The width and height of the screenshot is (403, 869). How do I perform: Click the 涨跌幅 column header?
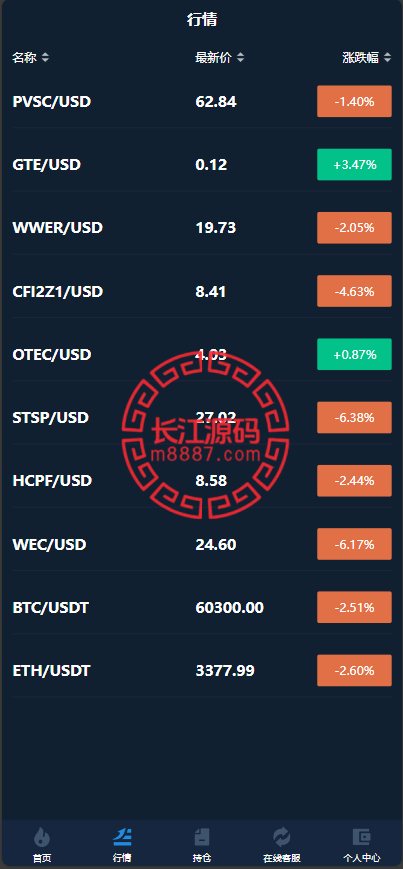360,58
